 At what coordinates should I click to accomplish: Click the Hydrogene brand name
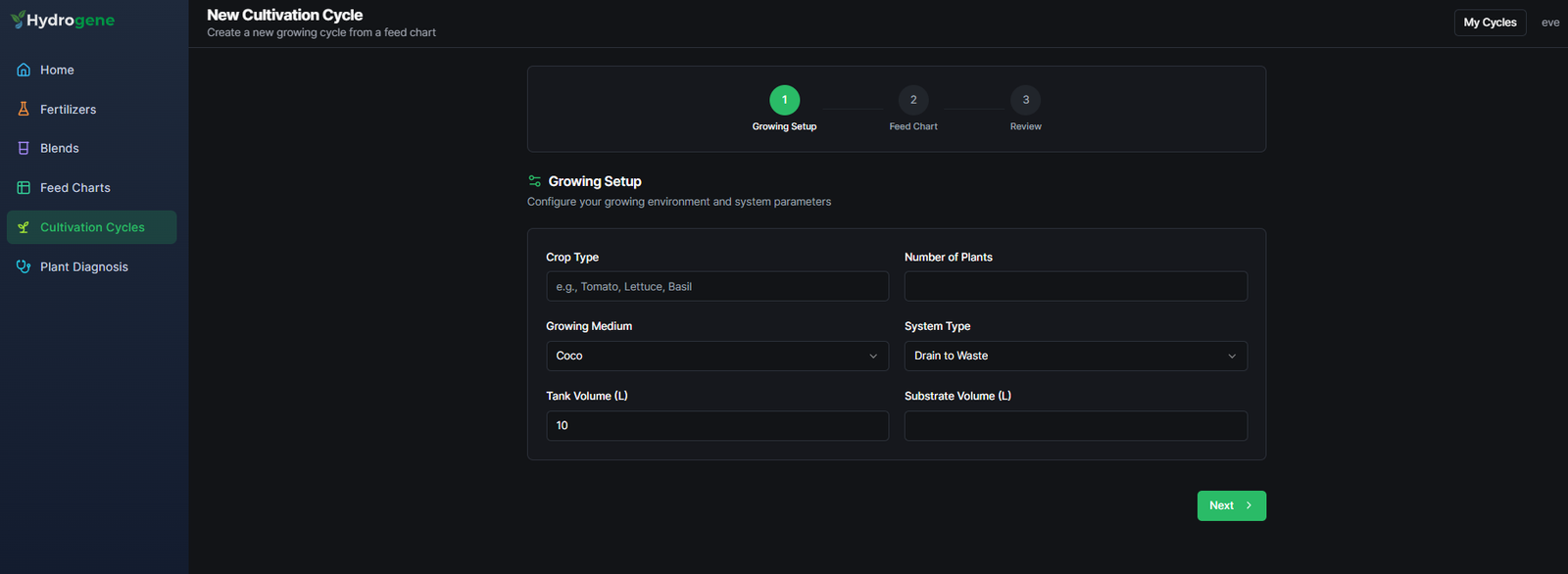[71, 21]
